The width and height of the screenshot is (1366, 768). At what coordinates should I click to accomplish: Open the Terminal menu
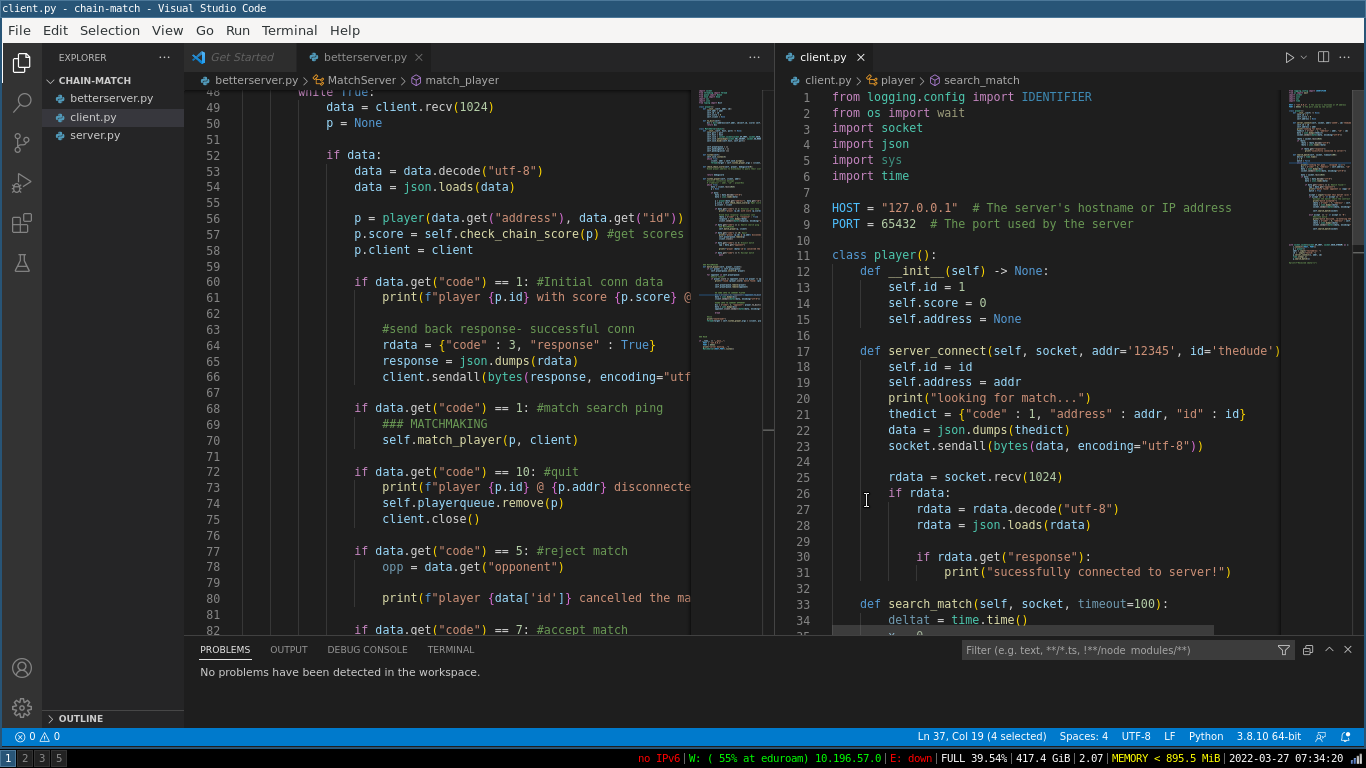[289, 30]
